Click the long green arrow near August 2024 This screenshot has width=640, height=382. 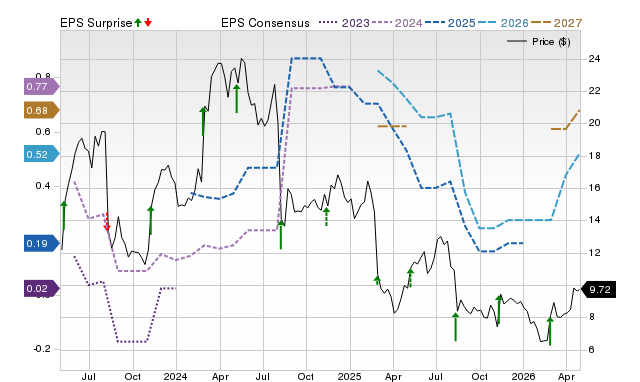[281, 234]
